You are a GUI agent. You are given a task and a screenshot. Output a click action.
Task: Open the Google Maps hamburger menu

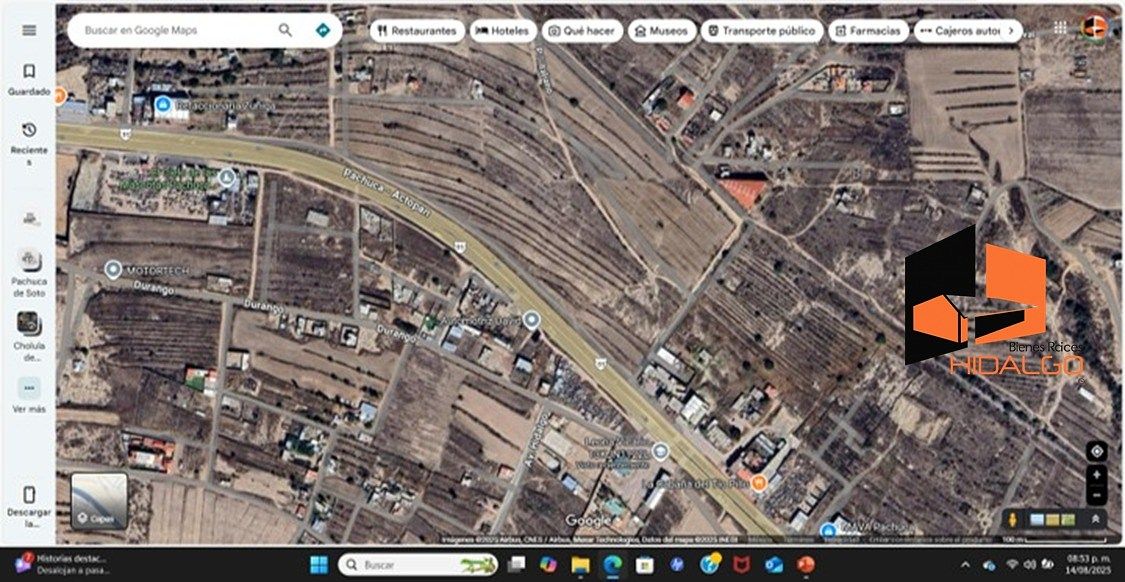pos(29,30)
